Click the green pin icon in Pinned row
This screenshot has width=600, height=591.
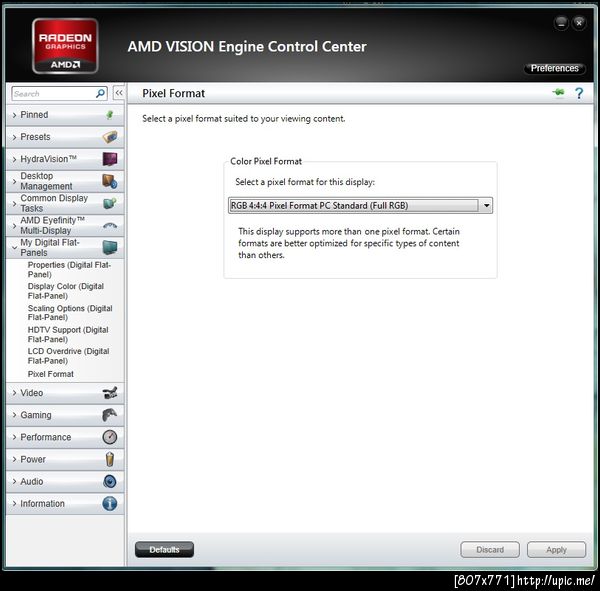point(109,114)
